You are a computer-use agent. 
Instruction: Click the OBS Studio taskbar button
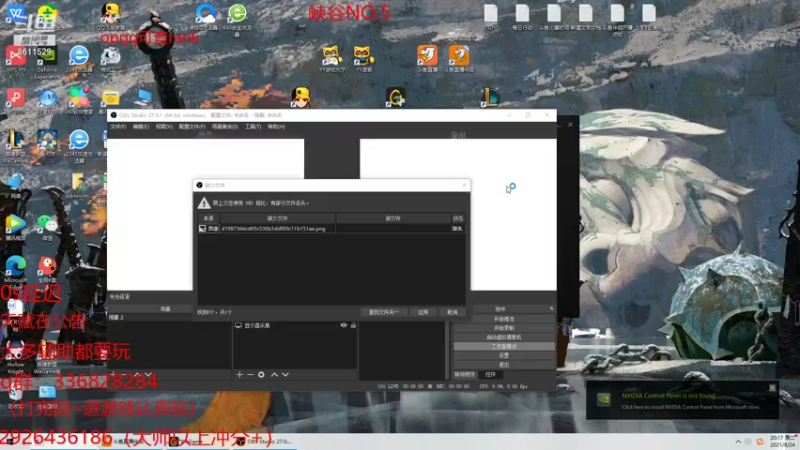point(265,441)
